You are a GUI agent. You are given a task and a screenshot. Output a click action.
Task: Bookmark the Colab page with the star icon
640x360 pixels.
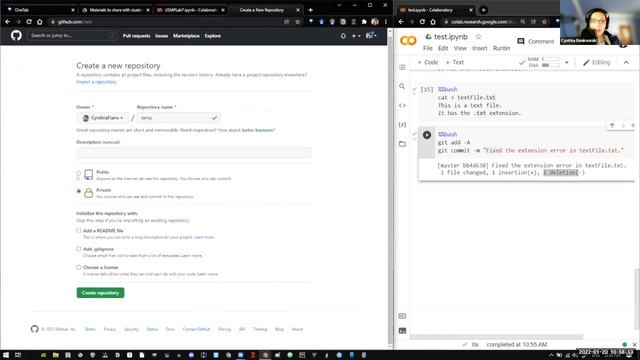pos(544,22)
